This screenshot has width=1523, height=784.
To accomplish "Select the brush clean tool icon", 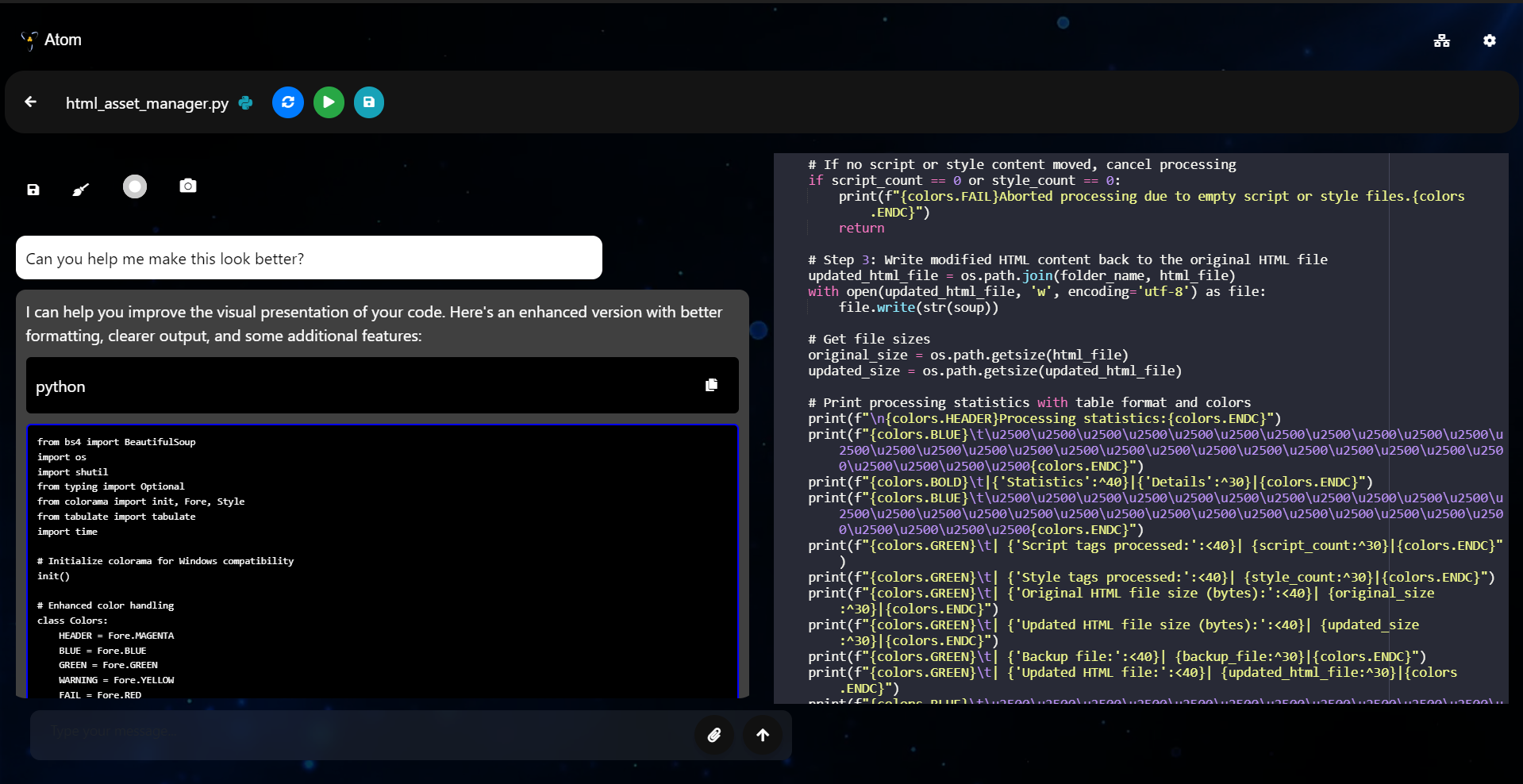I will pyautogui.click(x=81, y=190).
